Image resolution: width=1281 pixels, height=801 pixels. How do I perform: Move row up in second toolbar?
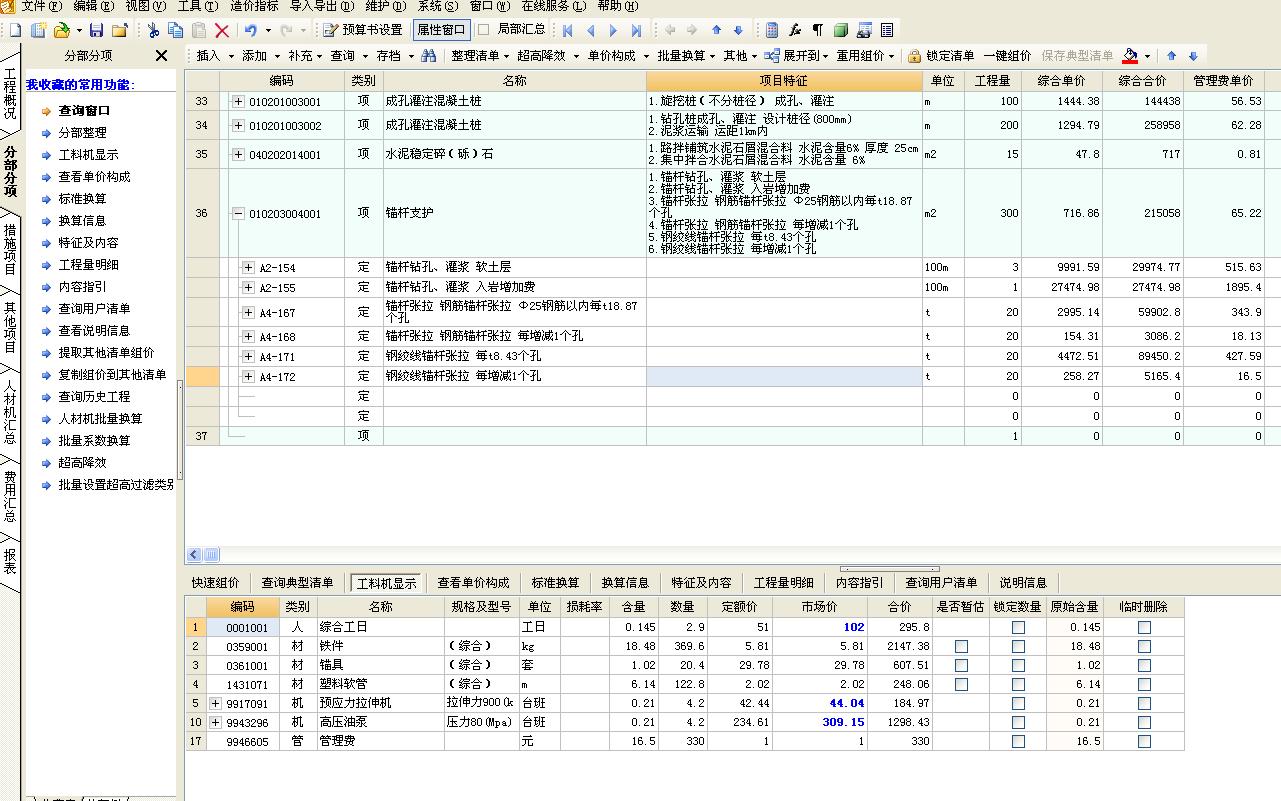(1172, 56)
